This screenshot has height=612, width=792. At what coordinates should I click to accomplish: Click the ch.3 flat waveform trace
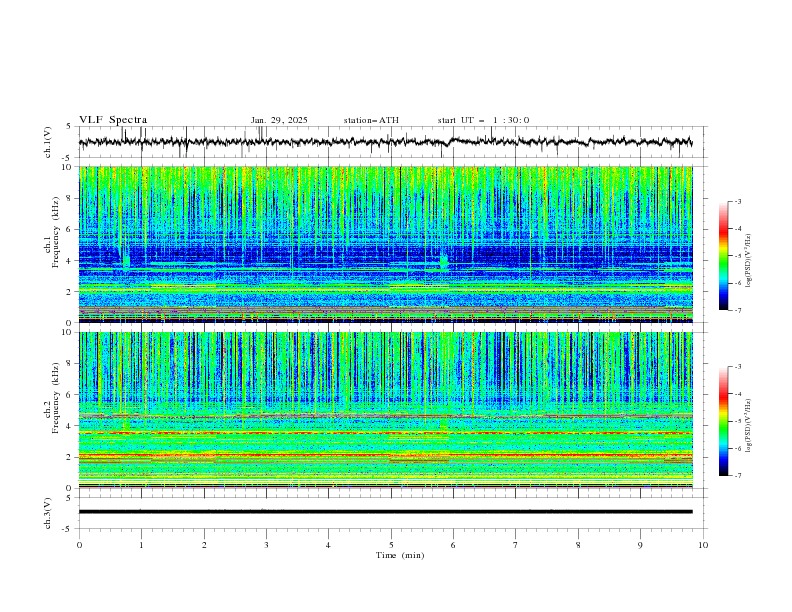coord(385,512)
